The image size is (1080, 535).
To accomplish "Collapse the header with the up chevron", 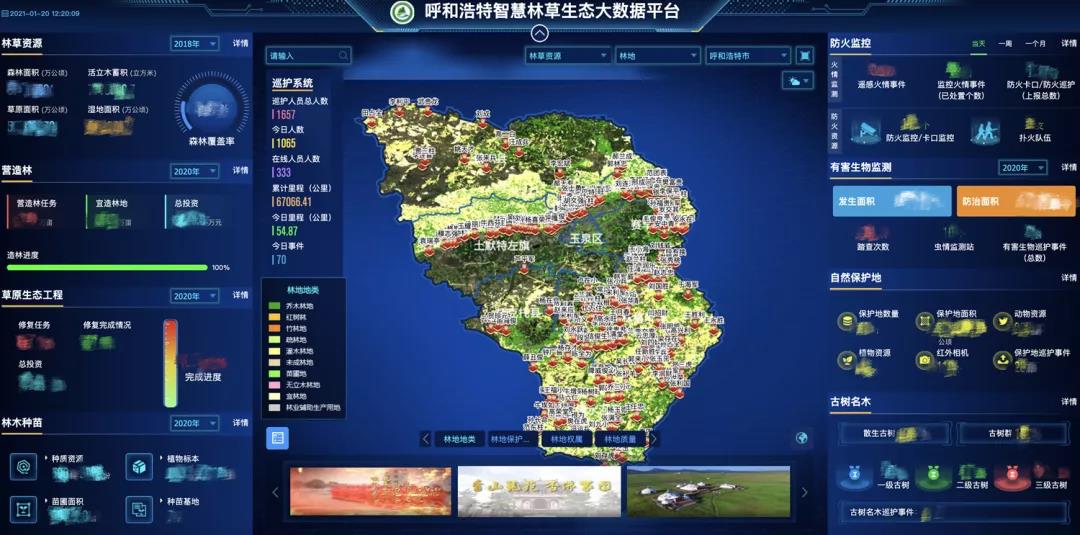I will 539,31.
